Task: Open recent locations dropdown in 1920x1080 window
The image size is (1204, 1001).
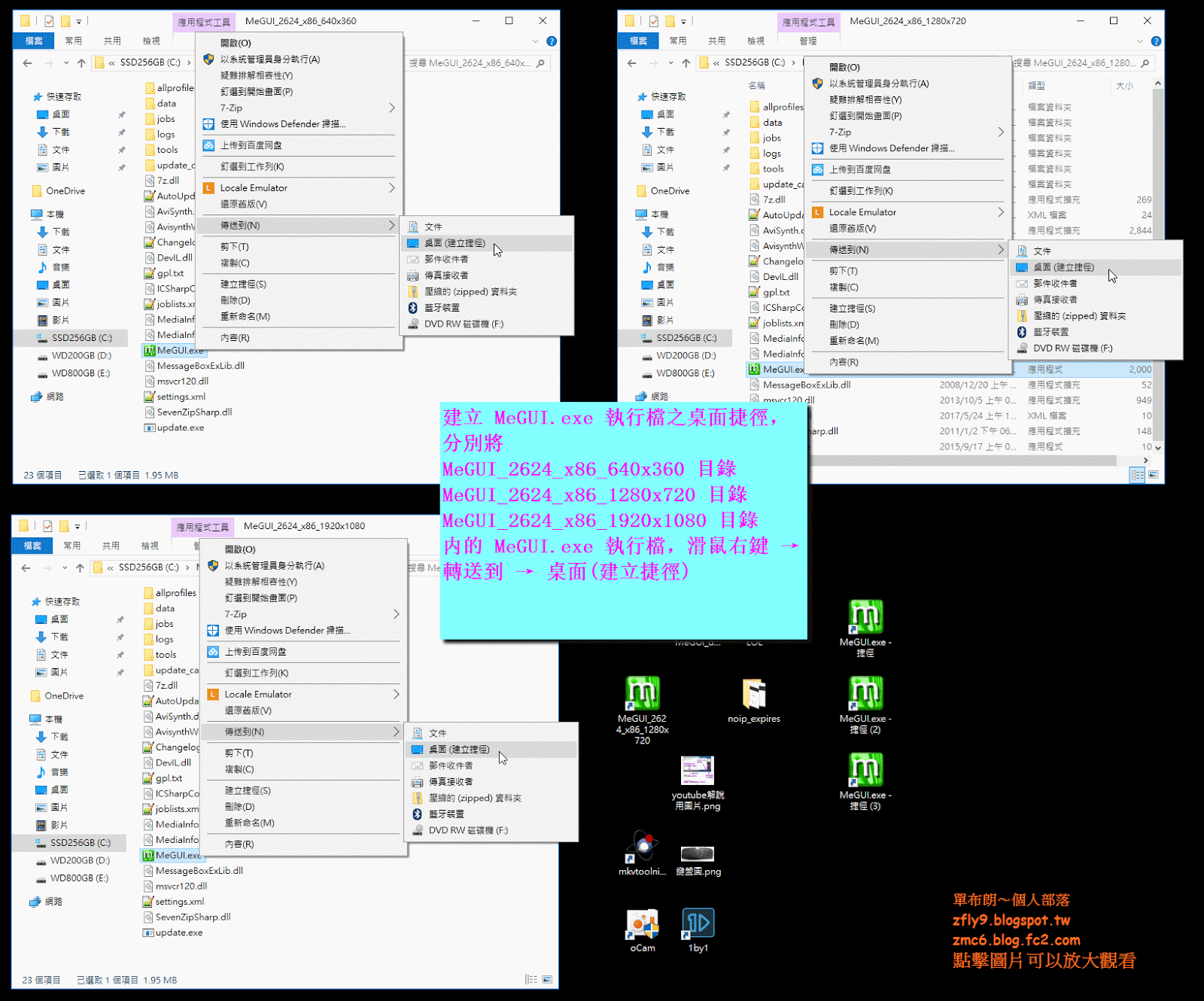Action: 65,567
